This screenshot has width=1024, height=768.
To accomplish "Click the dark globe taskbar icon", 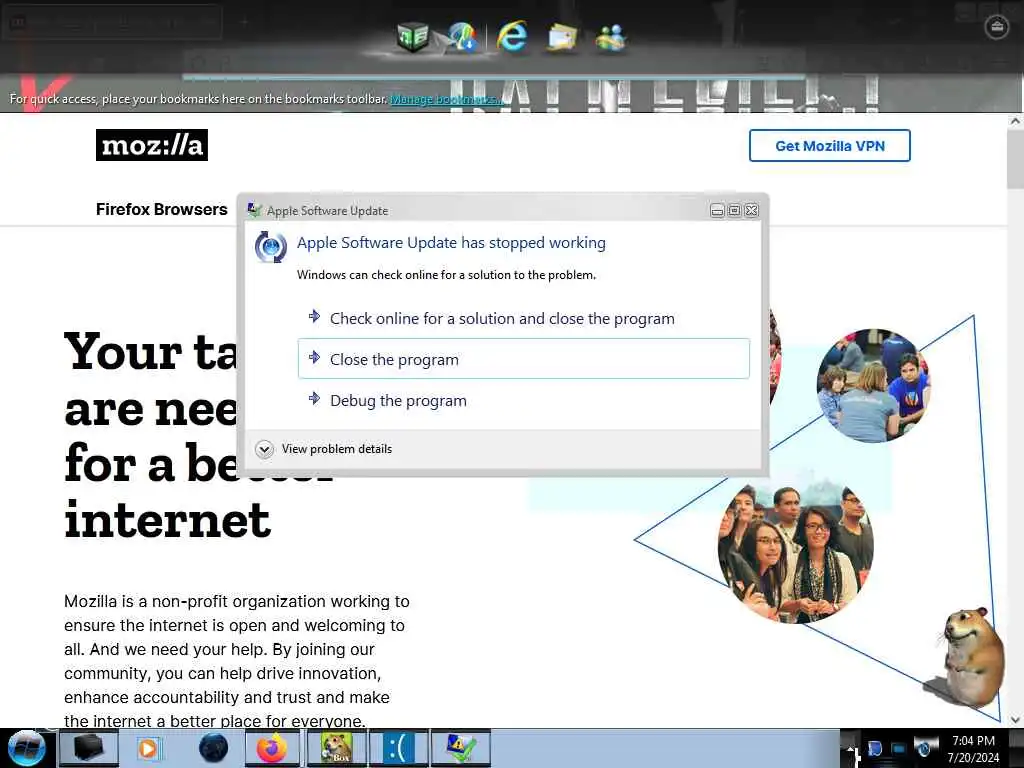I will point(213,748).
